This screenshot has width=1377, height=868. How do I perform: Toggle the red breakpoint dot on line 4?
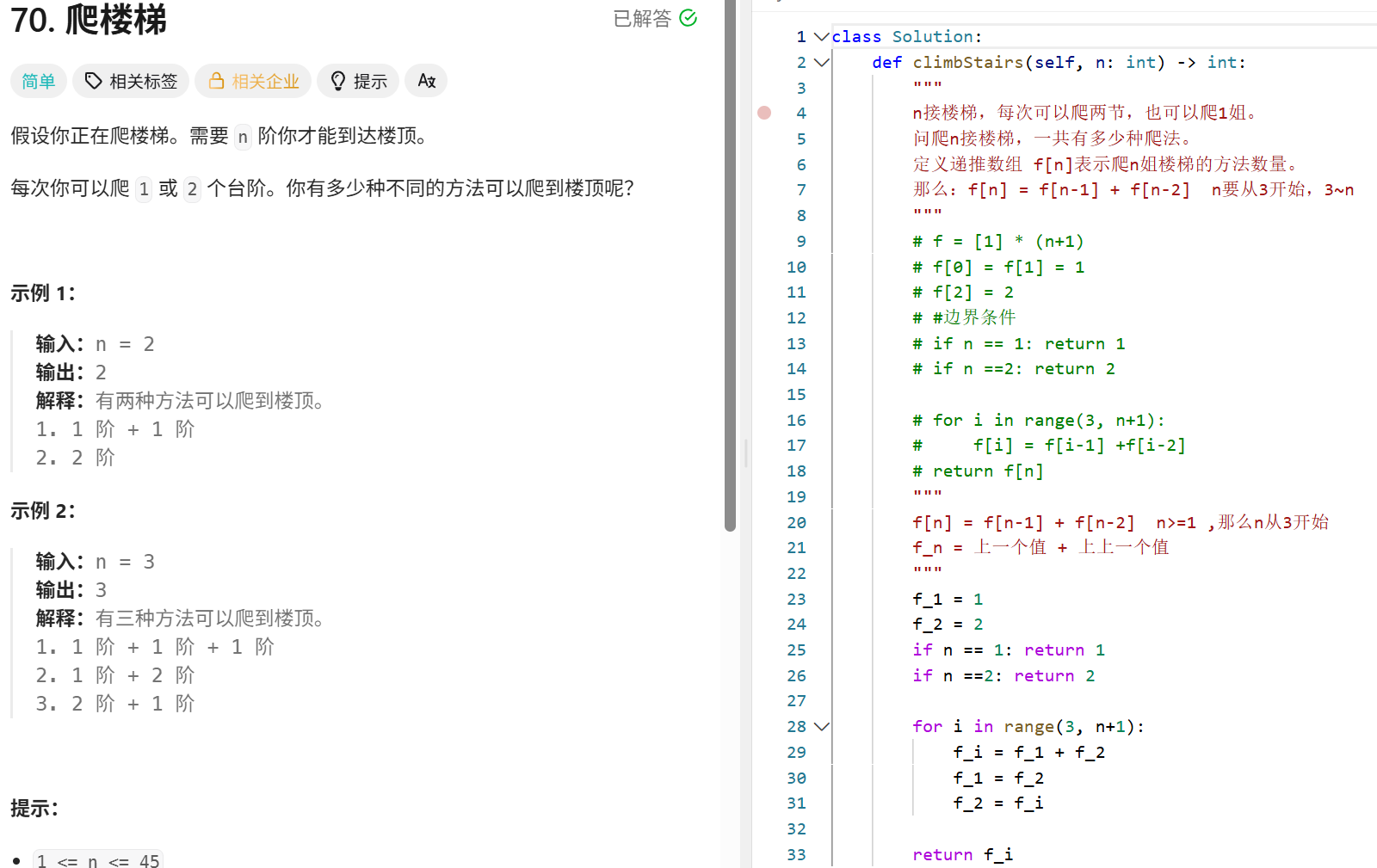point(763,112)
